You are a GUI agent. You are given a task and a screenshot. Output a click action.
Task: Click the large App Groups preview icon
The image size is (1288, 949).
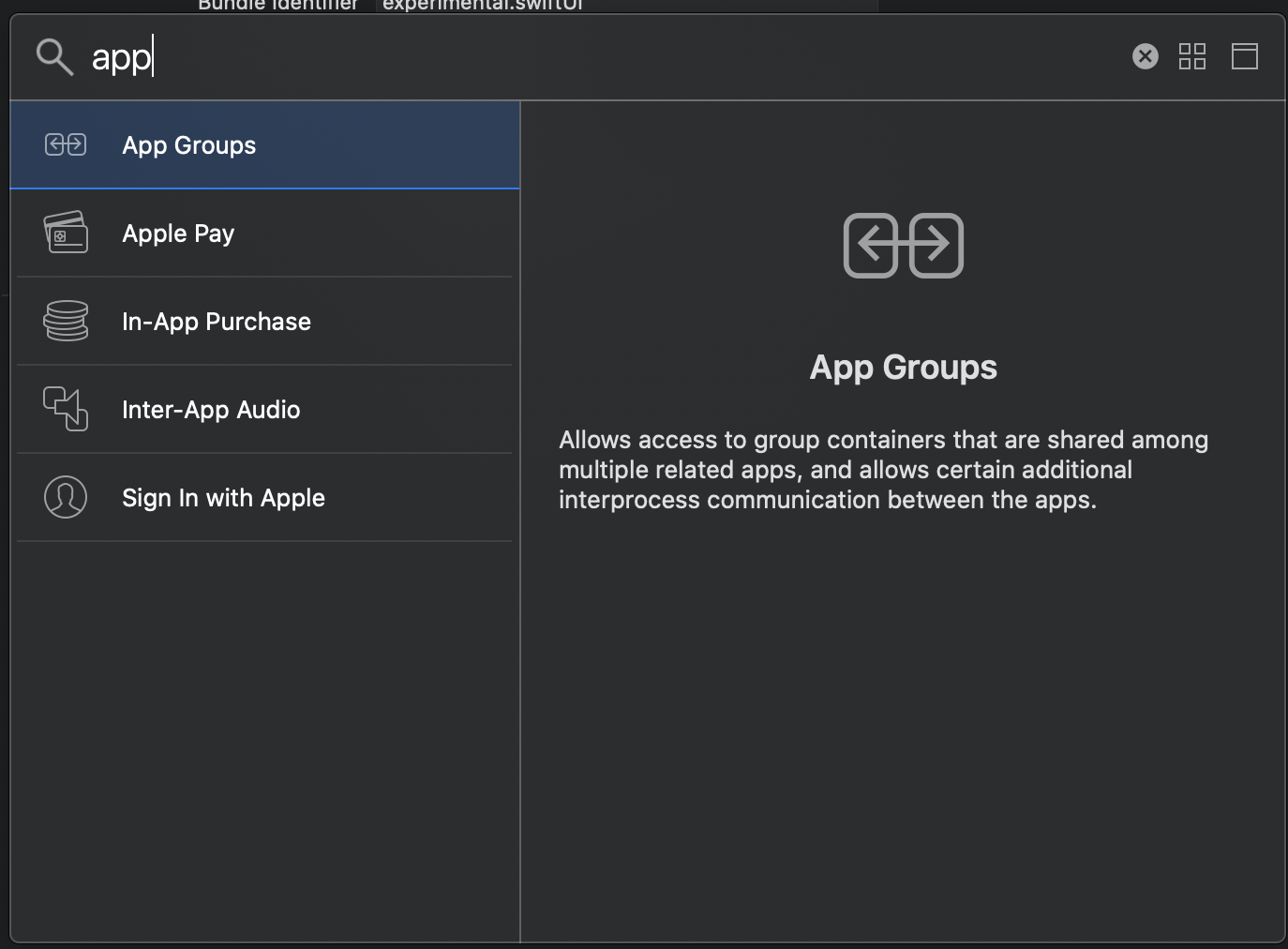coord(903,246)
